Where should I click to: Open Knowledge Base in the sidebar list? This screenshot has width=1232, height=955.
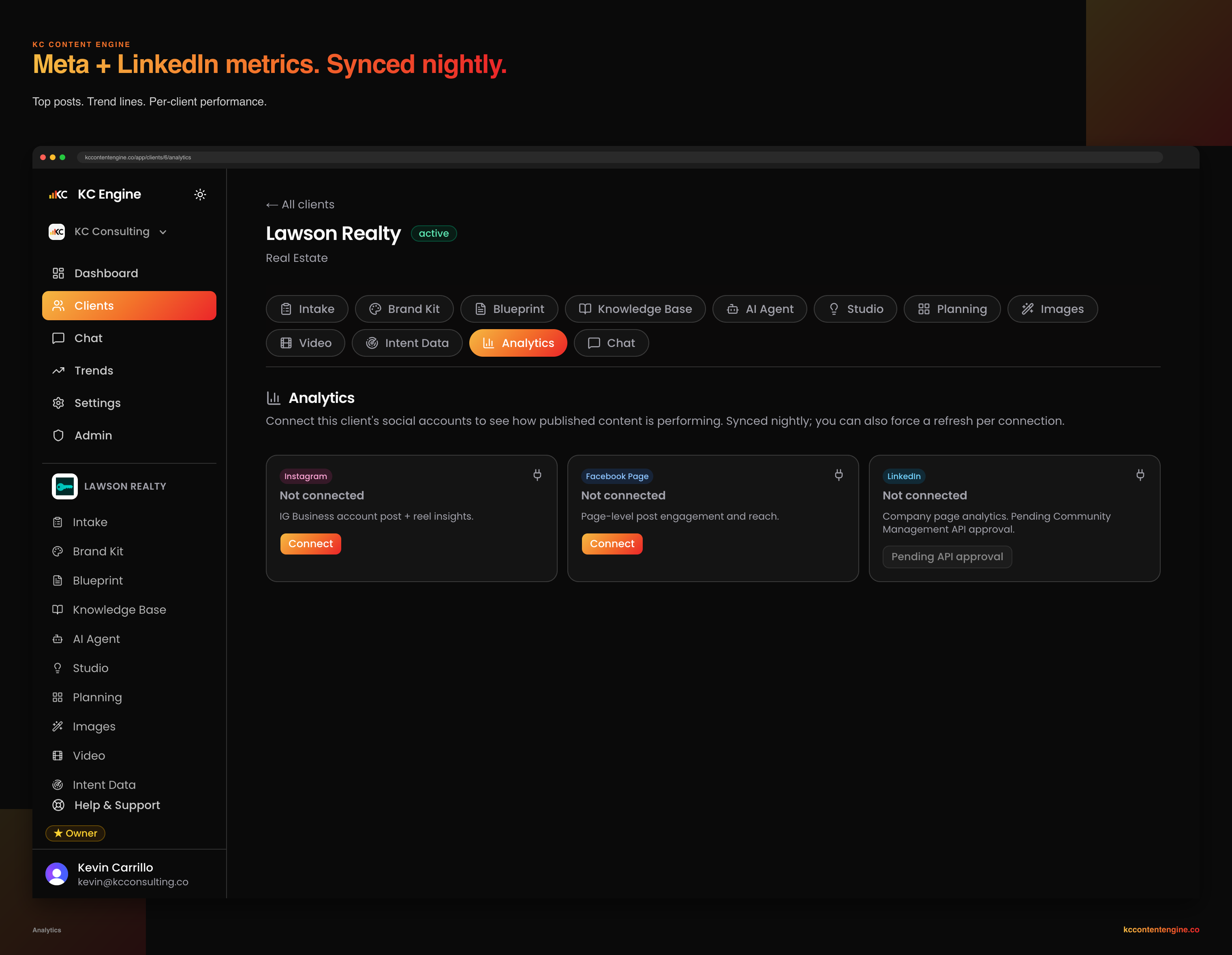click(129, 610)
